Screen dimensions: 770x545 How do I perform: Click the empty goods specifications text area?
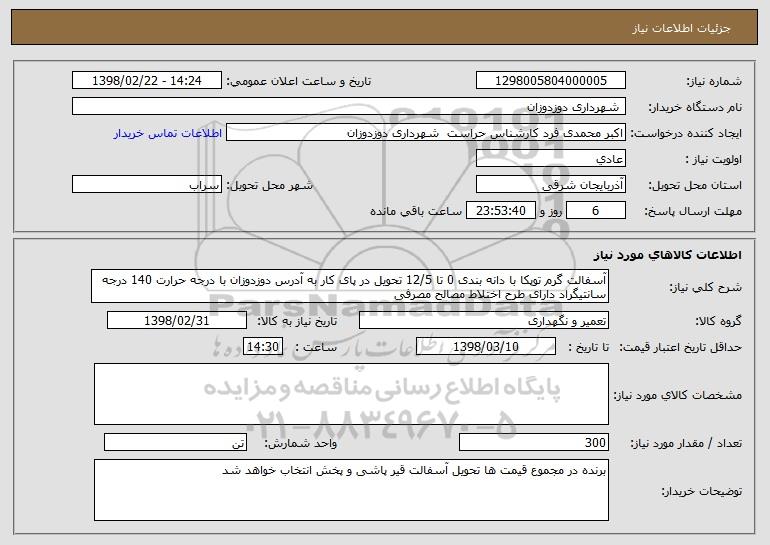(x=351, y=394)
